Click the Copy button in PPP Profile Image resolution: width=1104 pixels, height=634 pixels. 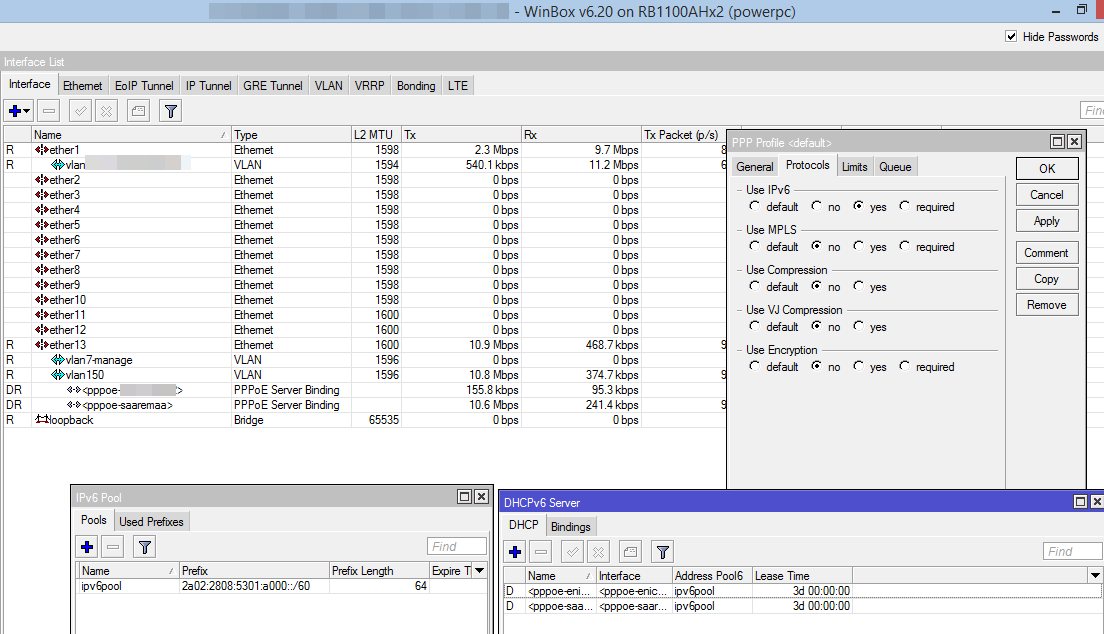[1047, 279]
